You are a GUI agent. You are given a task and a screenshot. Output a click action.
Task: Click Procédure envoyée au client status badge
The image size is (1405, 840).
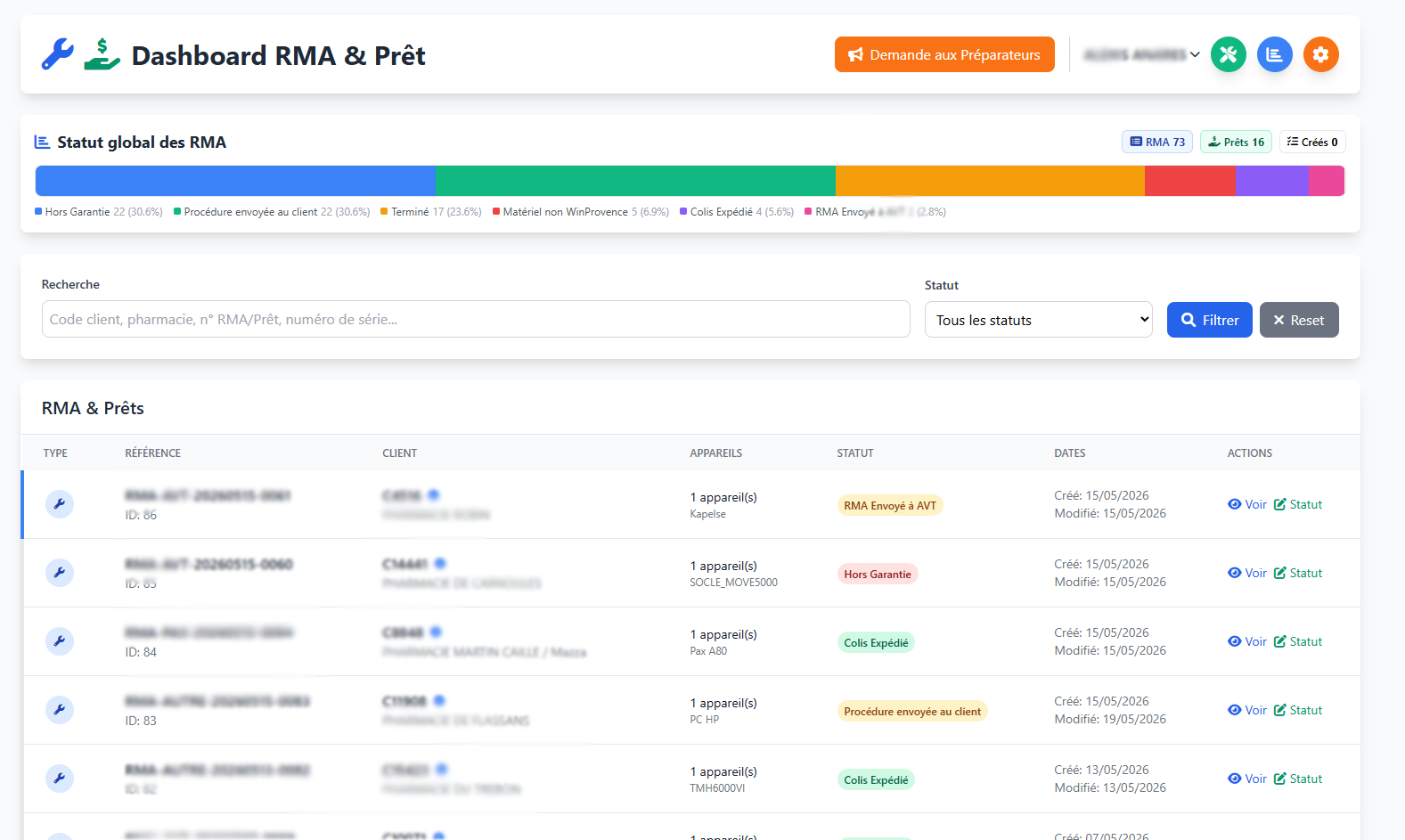912,711
